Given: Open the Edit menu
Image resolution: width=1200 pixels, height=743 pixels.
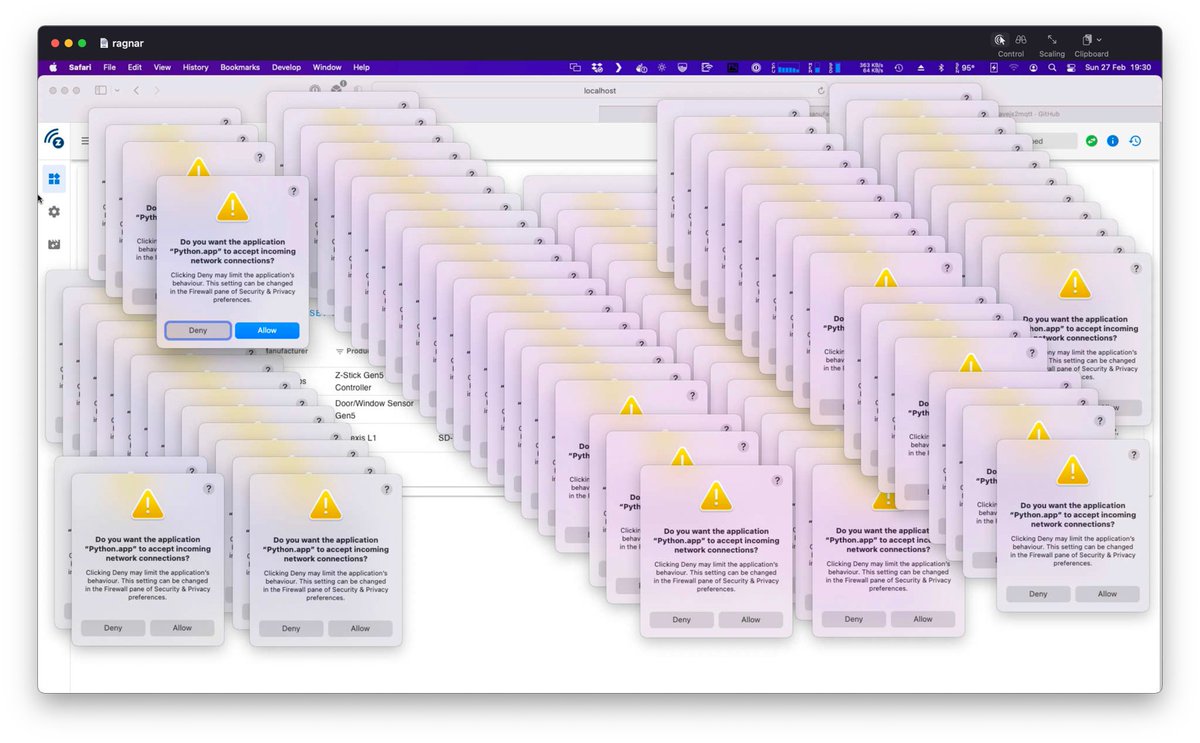Looking at the screenshot, I should click(x=135, y=67).
